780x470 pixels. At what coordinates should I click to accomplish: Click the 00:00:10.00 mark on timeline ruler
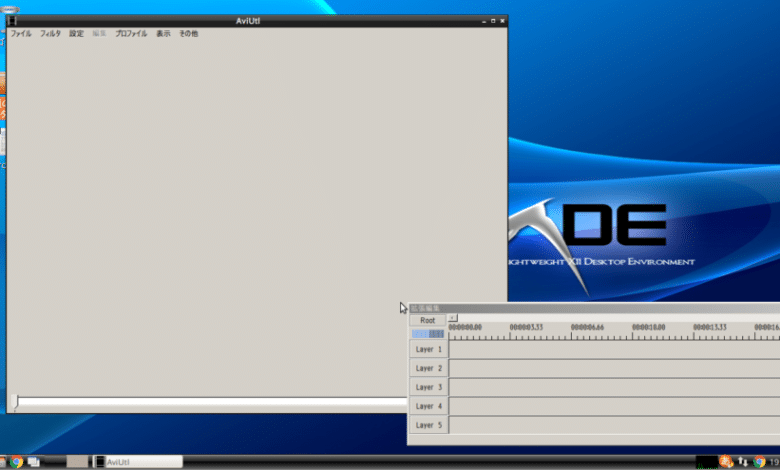click(x=649, y=327)
